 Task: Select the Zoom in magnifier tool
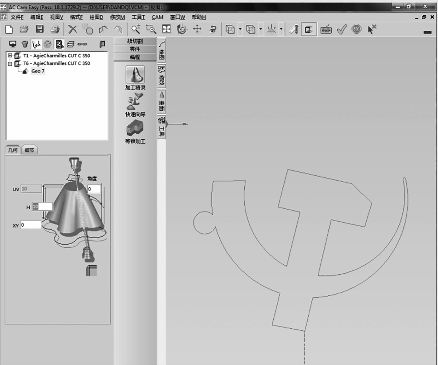pos(135,29)
